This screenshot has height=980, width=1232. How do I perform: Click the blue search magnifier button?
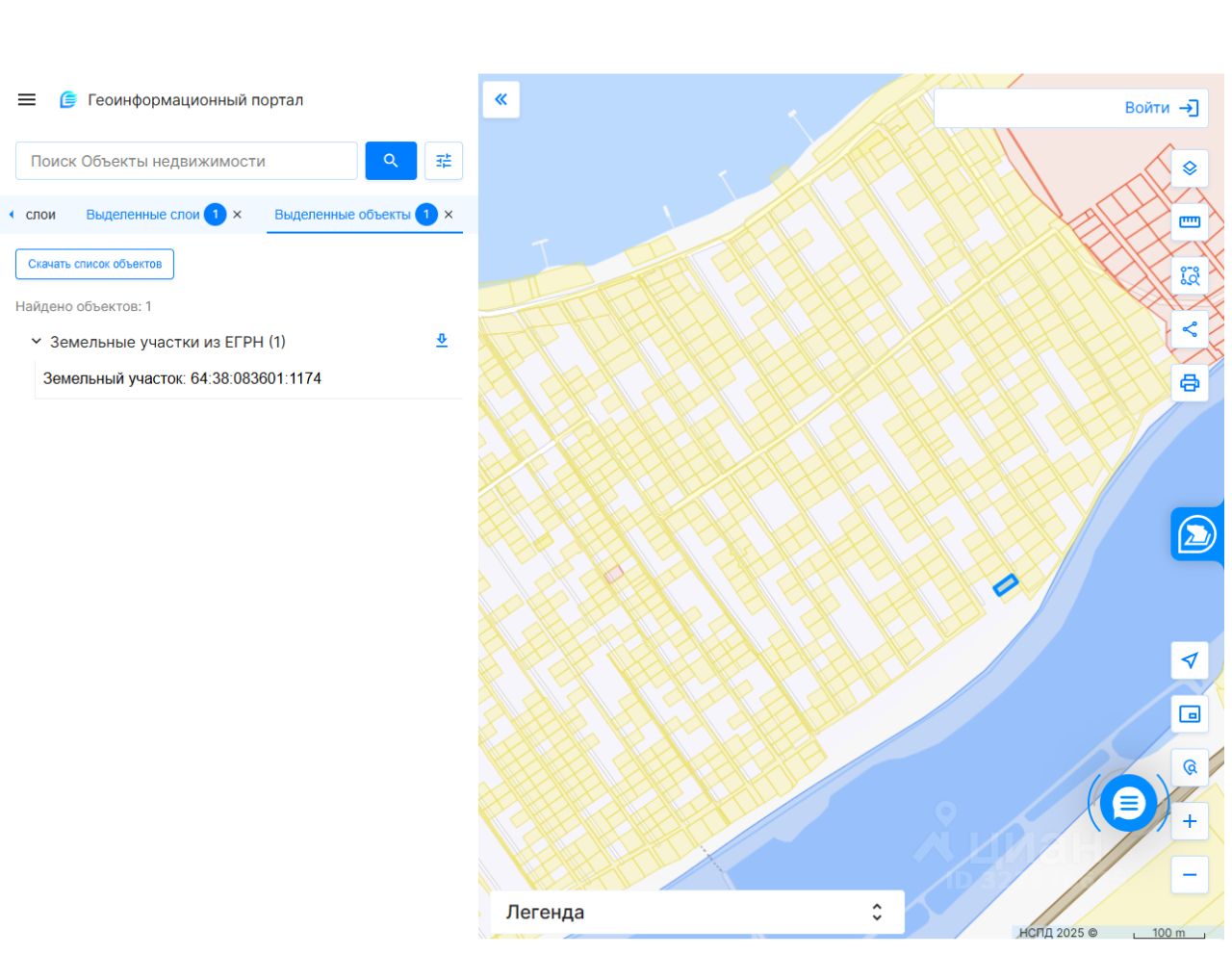(x=391, y=161)
